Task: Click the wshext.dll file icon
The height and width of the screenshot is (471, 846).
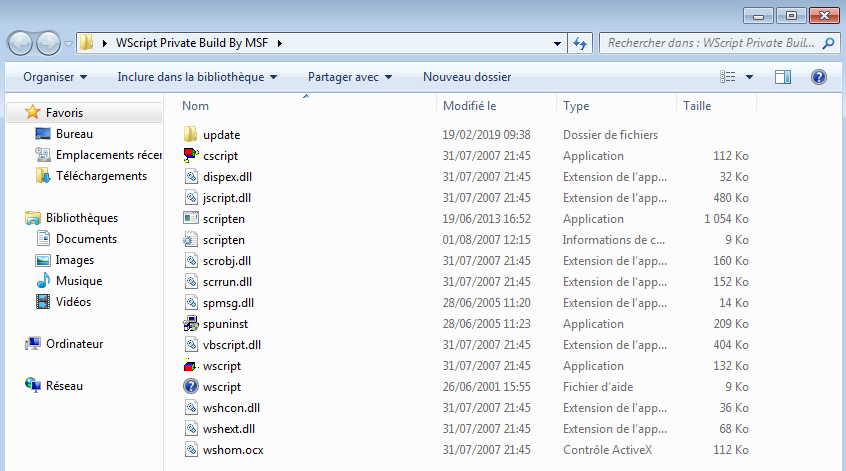Action: coord(191,429)
